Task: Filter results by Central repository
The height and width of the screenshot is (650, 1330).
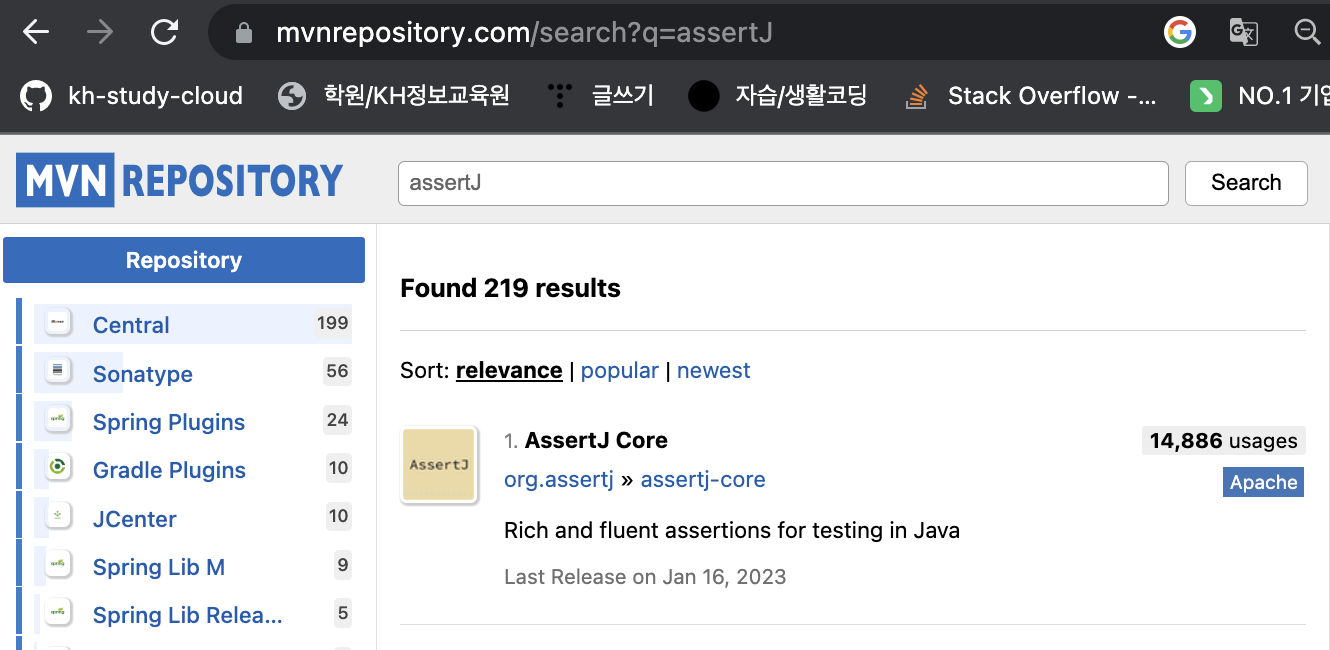Action: (131, 325)
